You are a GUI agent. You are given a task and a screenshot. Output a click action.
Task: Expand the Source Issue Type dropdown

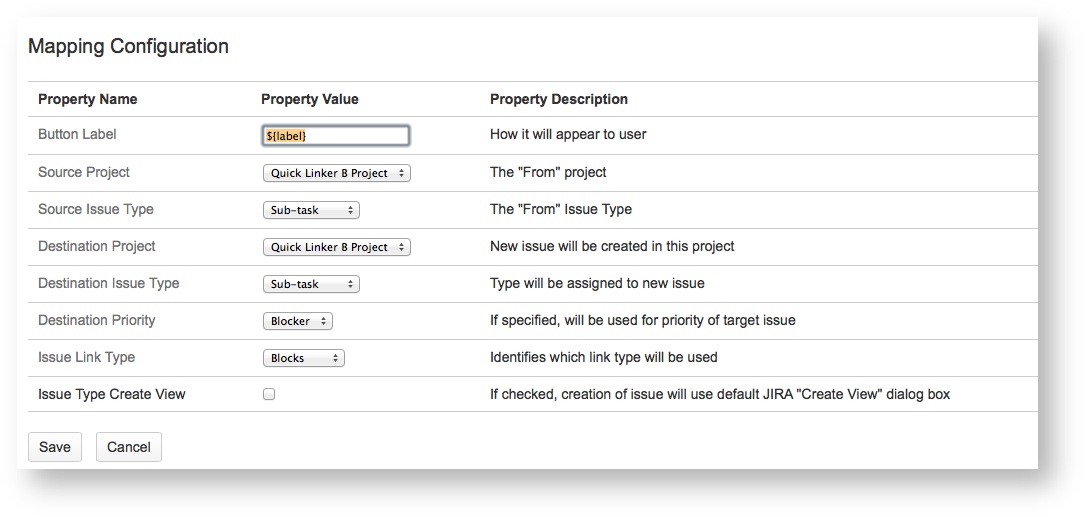tap(310, 210)
